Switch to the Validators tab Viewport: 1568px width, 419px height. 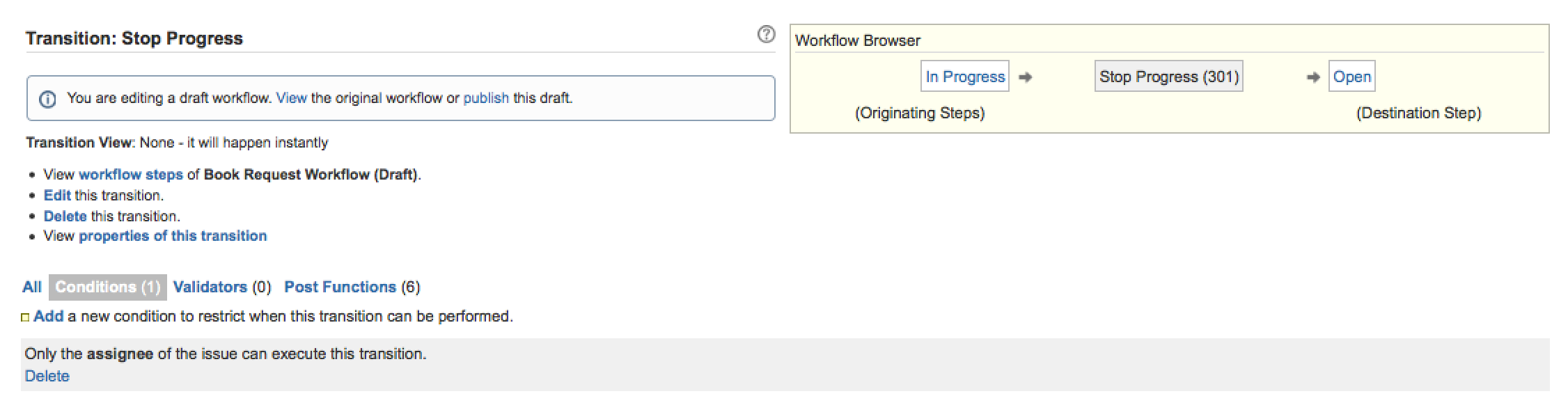pyautogui.click(x=210, y=287)
